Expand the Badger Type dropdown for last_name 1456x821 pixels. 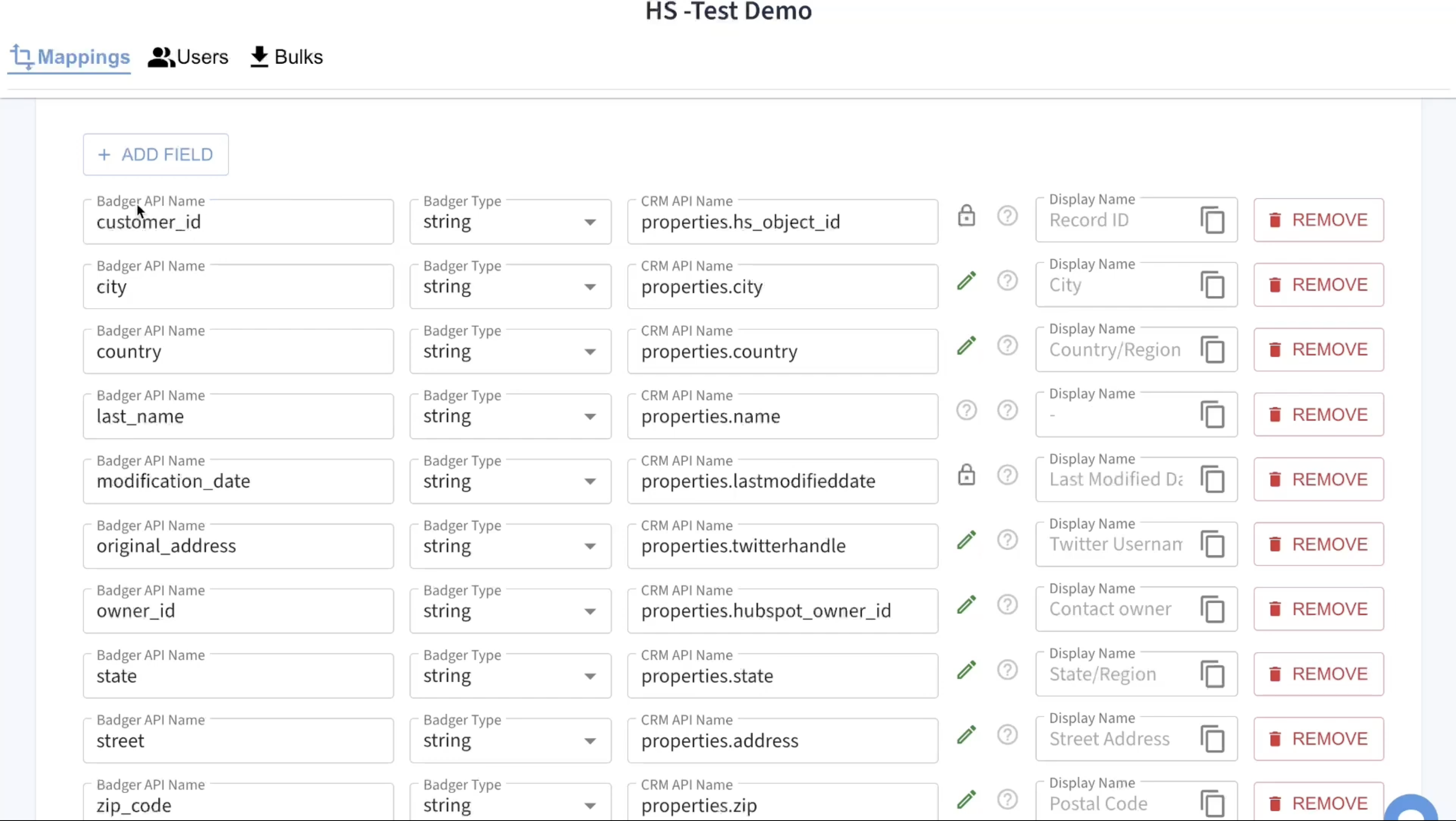point(510,417)
